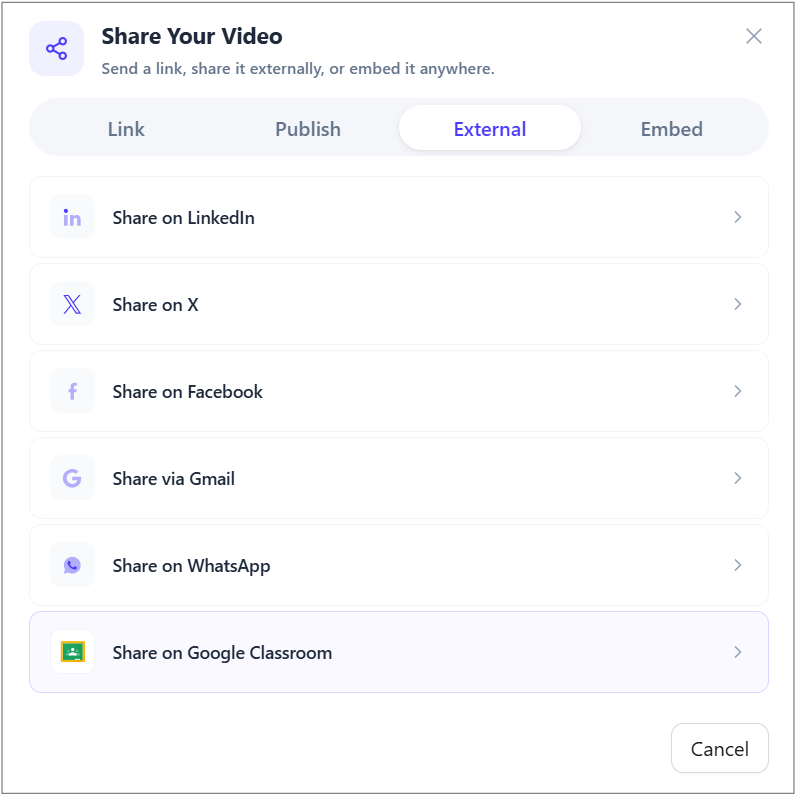Viewport: 795px width, 795px height.
Task: Close the Share Your Video dialog
Action: click(753, 36)
